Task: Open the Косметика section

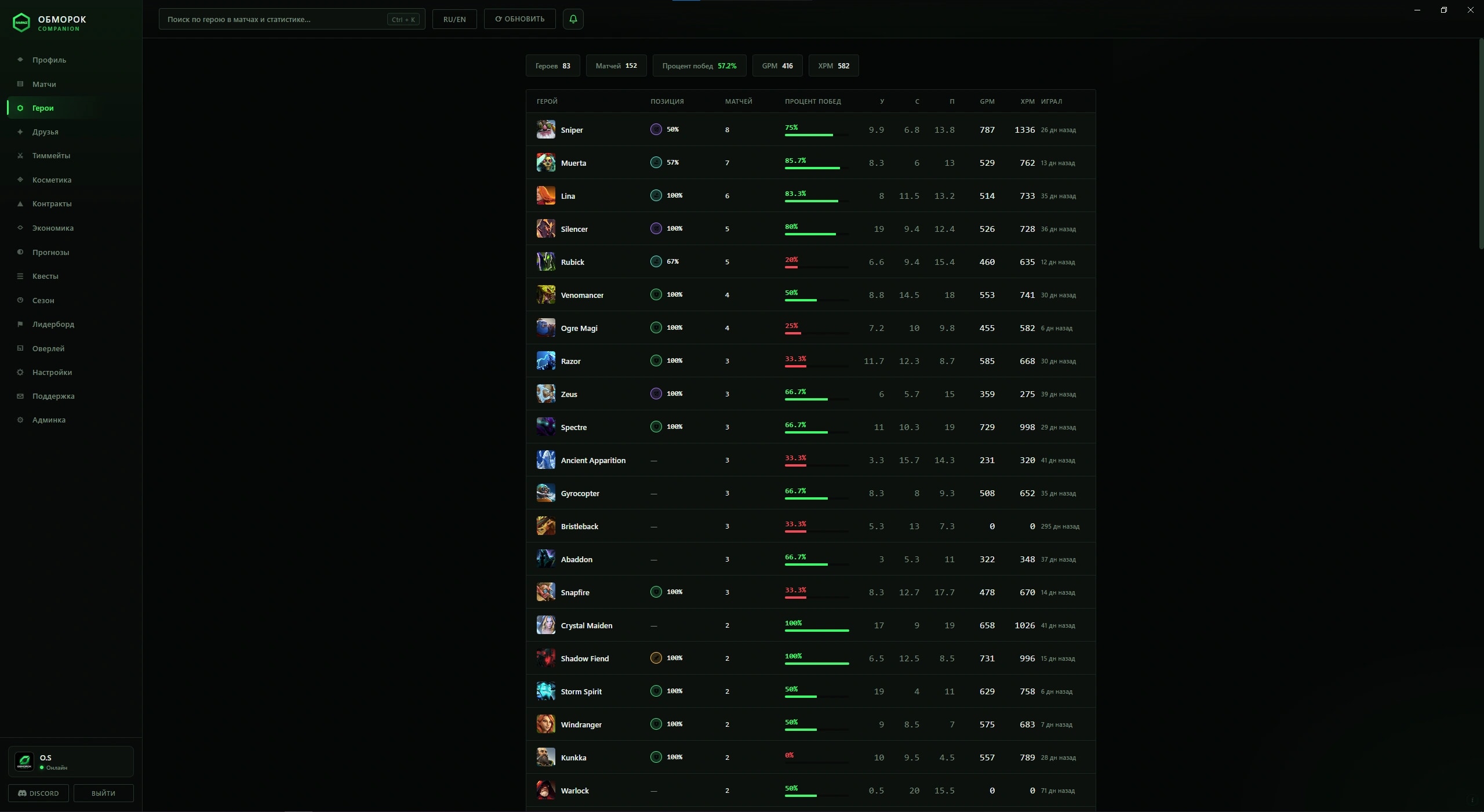Action: tap(71, 180)
